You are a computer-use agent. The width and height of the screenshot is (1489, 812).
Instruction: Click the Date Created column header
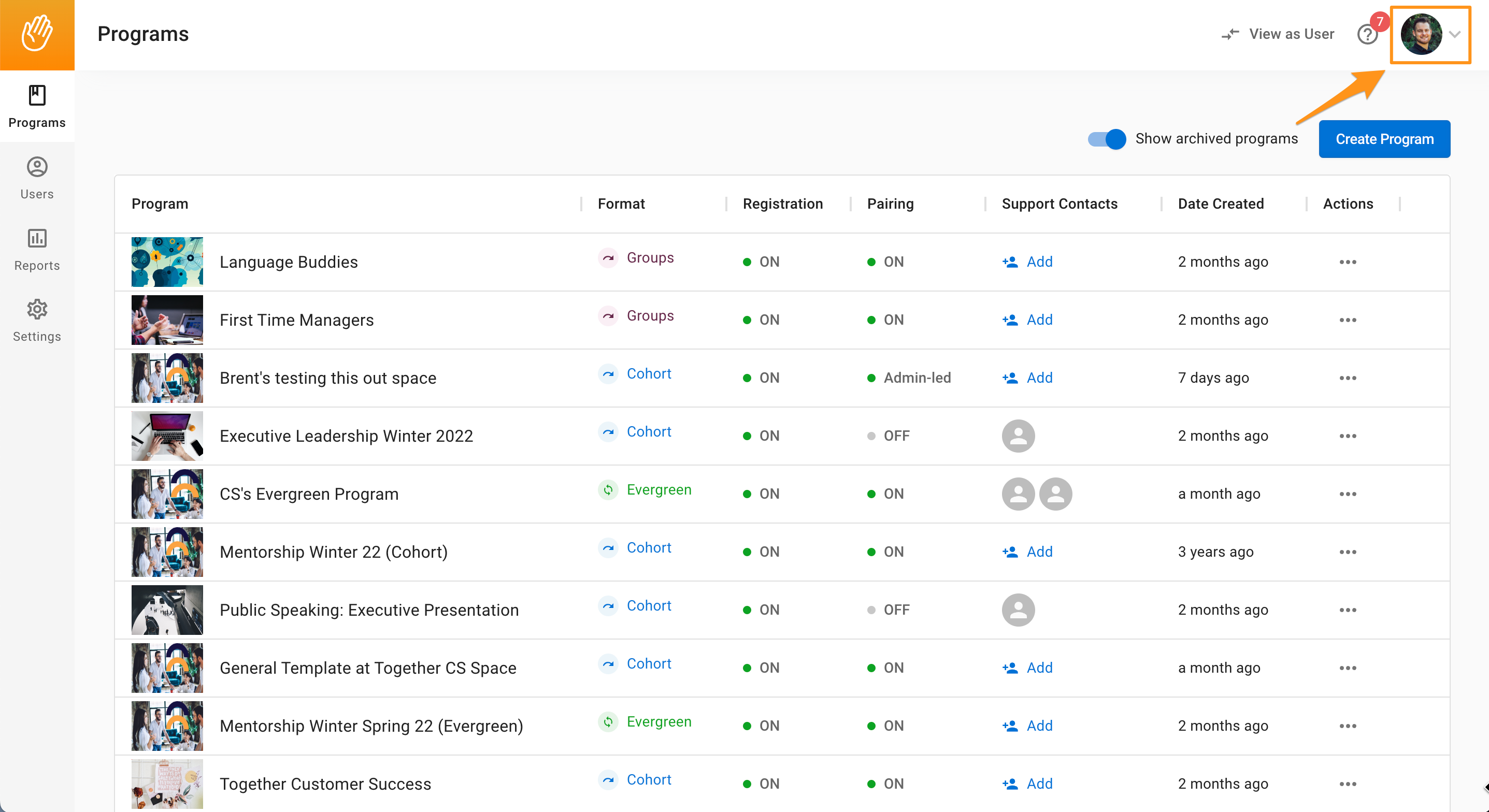pos(1220,204)
